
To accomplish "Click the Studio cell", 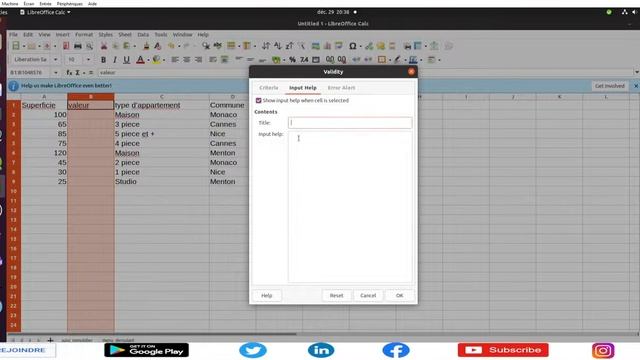I will pos(162,182).
